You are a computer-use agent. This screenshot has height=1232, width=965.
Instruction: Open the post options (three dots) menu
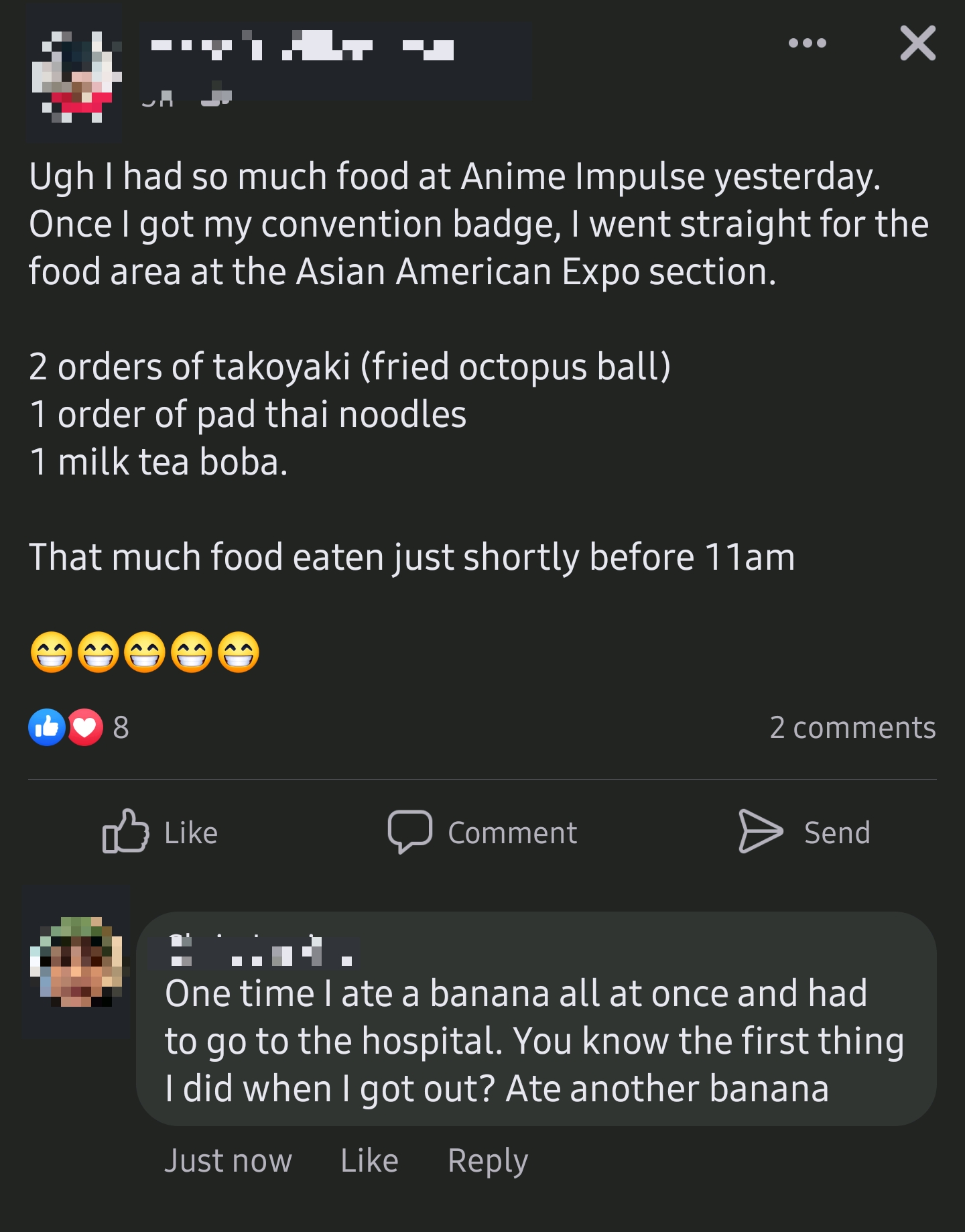[x=806, y=43]
